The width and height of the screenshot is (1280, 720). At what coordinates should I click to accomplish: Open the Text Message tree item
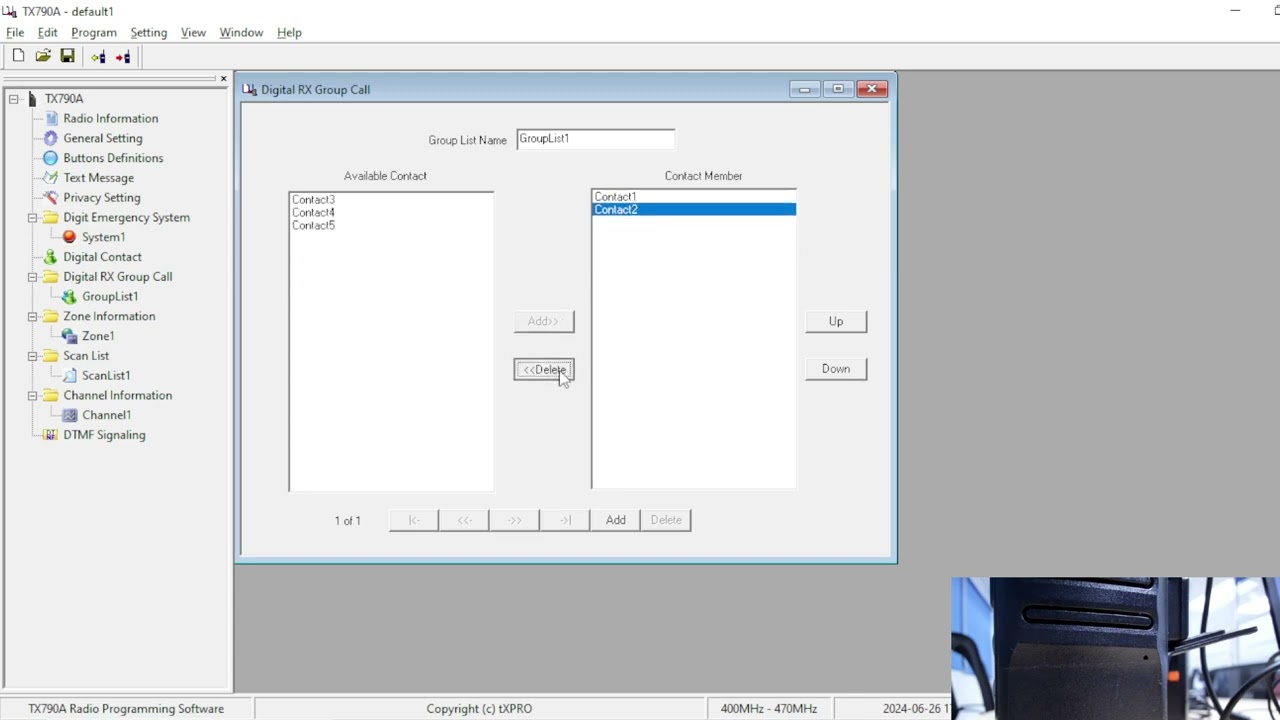(98, 178)
